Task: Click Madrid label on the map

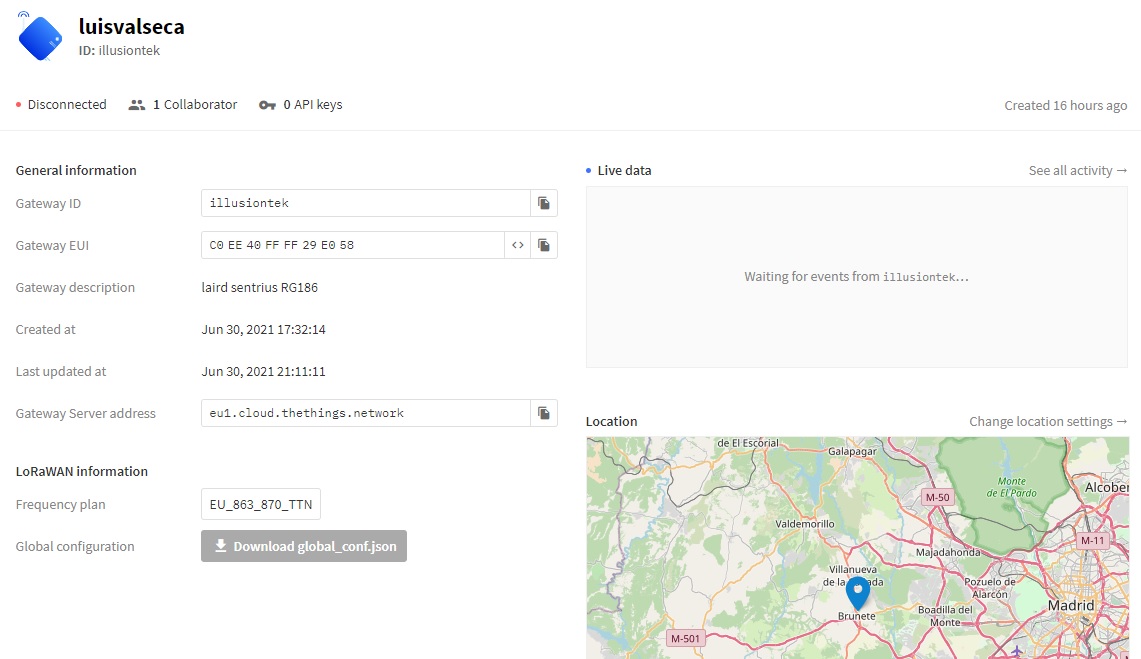Action: point(1071,605)
